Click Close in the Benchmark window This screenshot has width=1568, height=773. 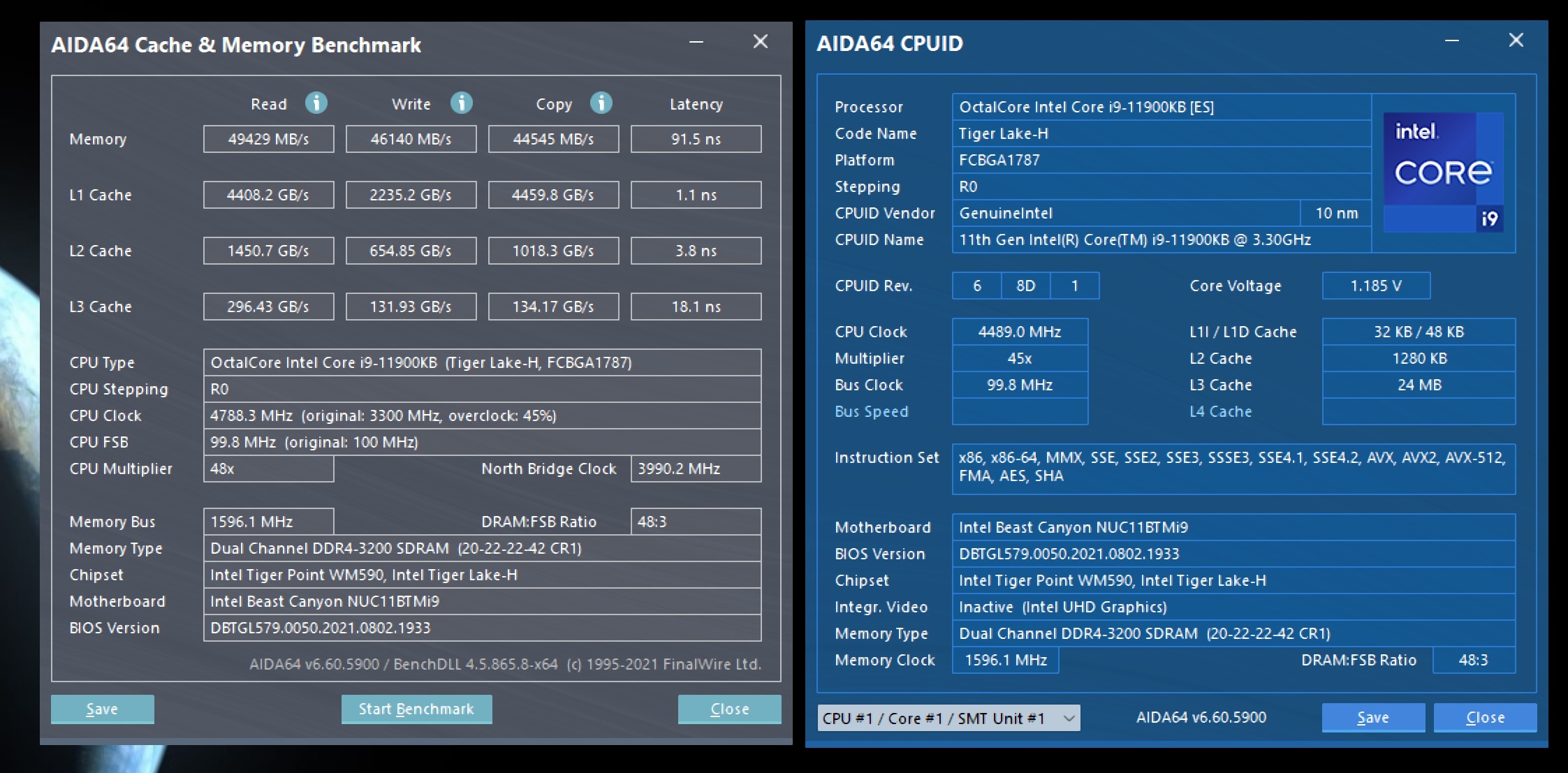pos(729,709)
